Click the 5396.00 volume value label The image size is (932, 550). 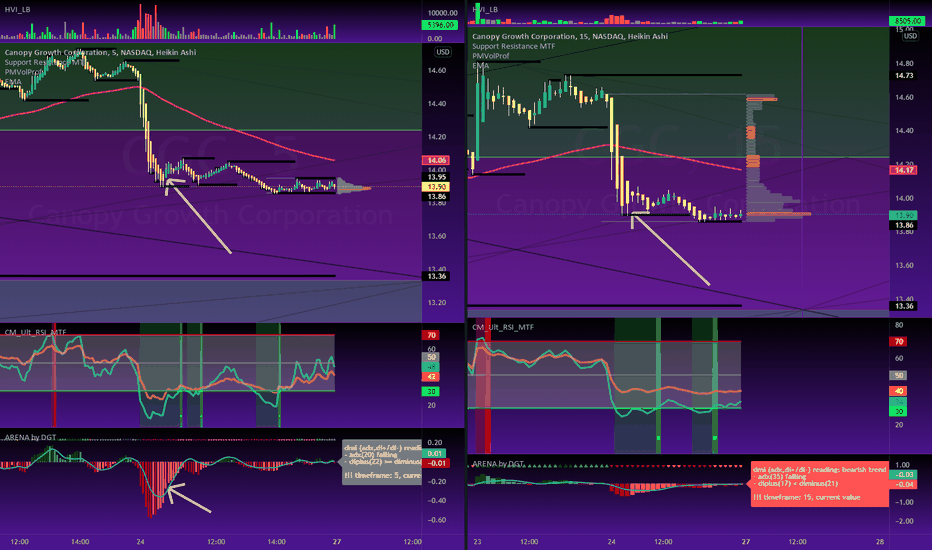439,25
